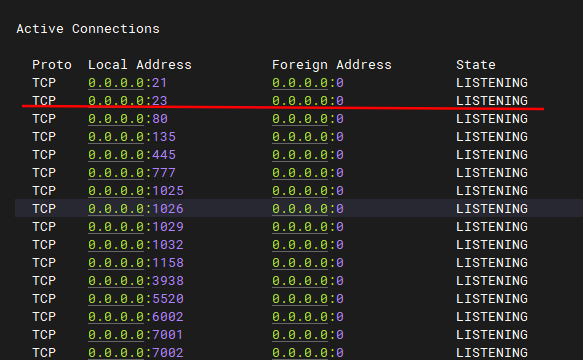Select the Foreign Address column header
583x360 pixels.
[x=332, y=65]
